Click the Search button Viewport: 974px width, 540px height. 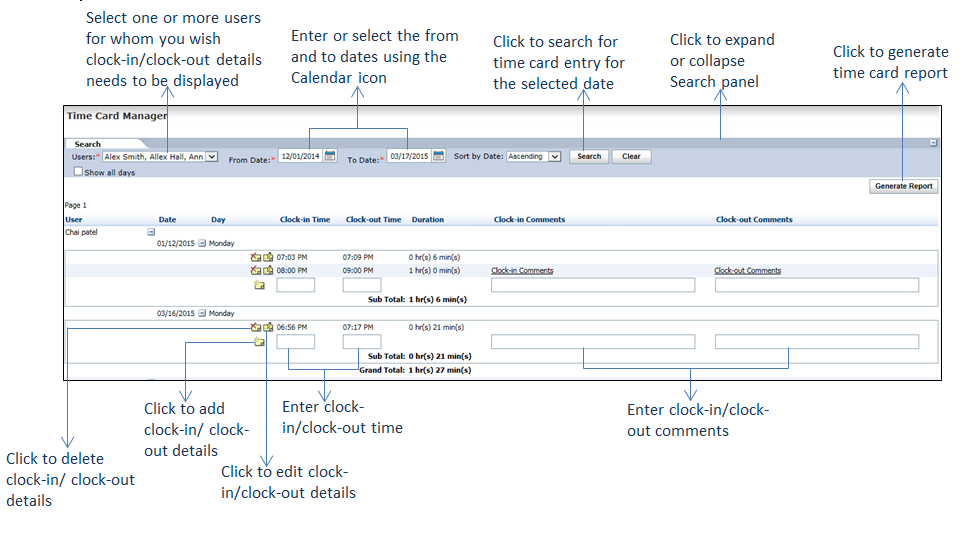point(589,157)
